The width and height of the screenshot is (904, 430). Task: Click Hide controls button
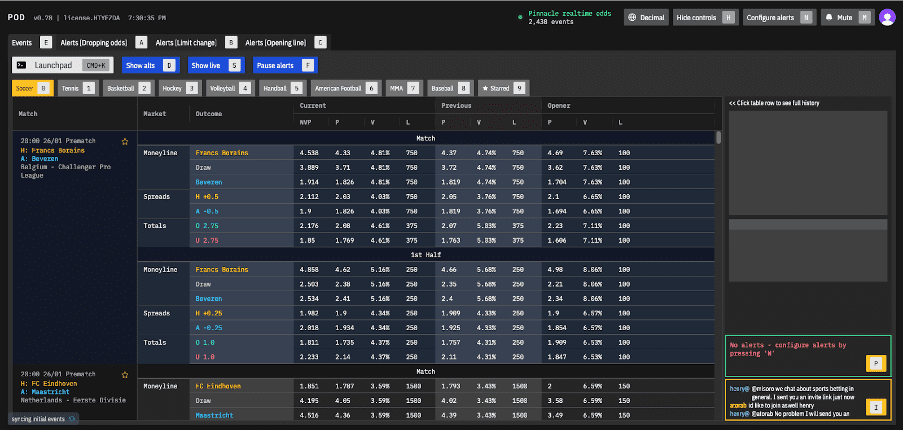(x=705, y=18)
